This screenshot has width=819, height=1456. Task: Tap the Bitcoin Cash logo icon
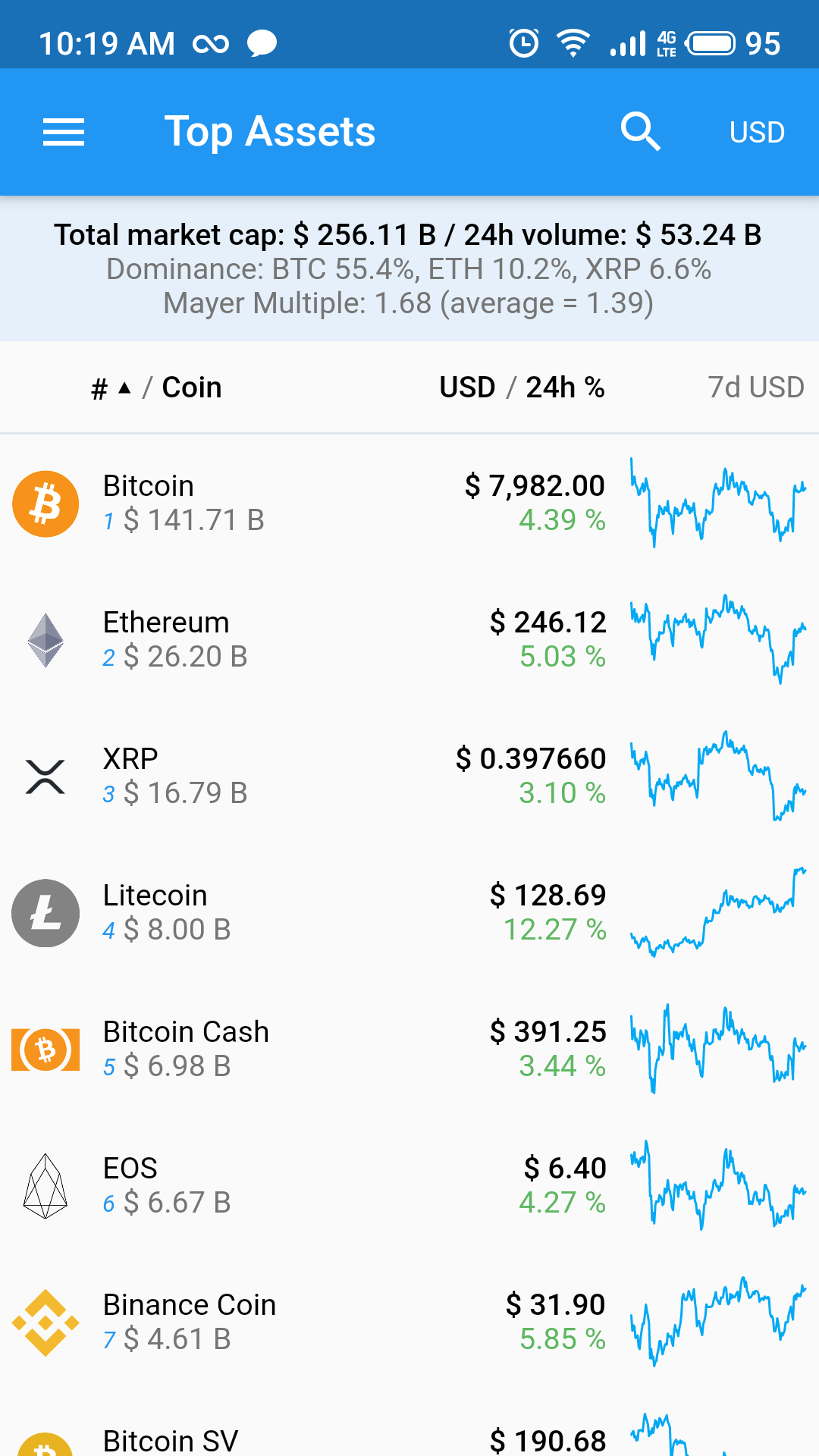[45, 1050]
